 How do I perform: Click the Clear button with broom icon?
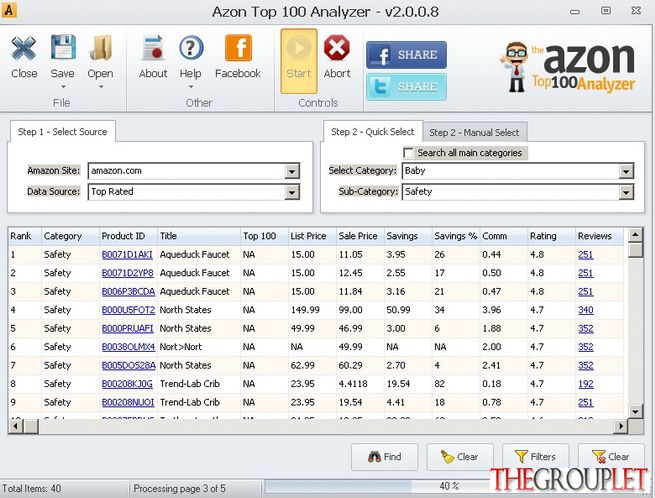pyautogui.click(x=460, y=457)
